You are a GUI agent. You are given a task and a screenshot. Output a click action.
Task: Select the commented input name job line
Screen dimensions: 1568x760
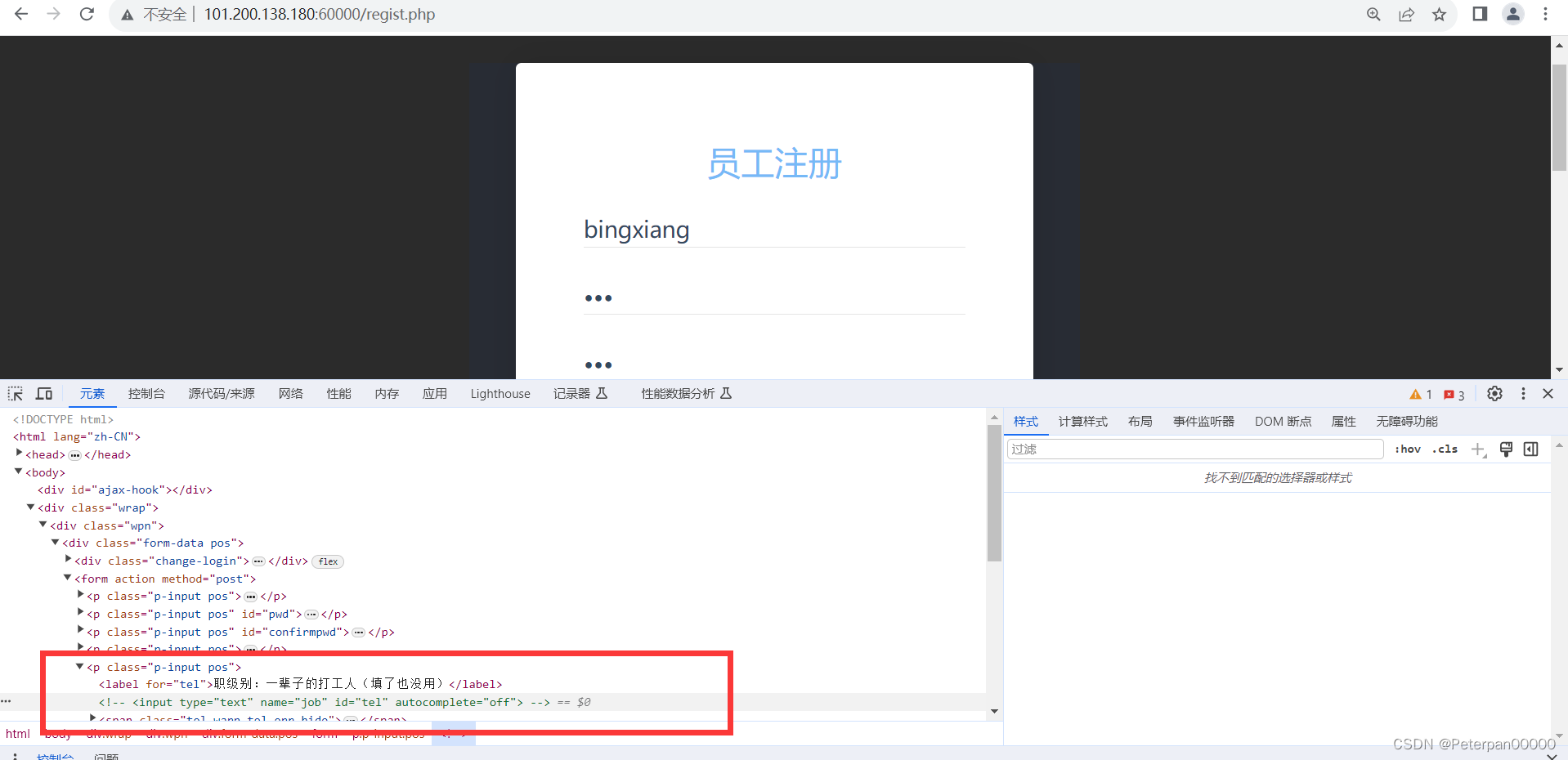click(324, 702)
